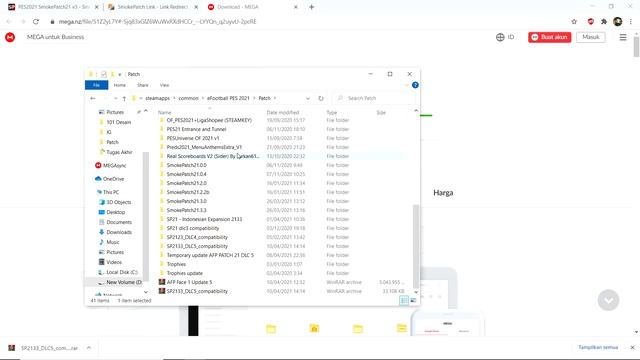Click the eFootball PES 2021 breadcrumb
The height and width of the screenshot is (360, 640).
[x=228, y=98]
